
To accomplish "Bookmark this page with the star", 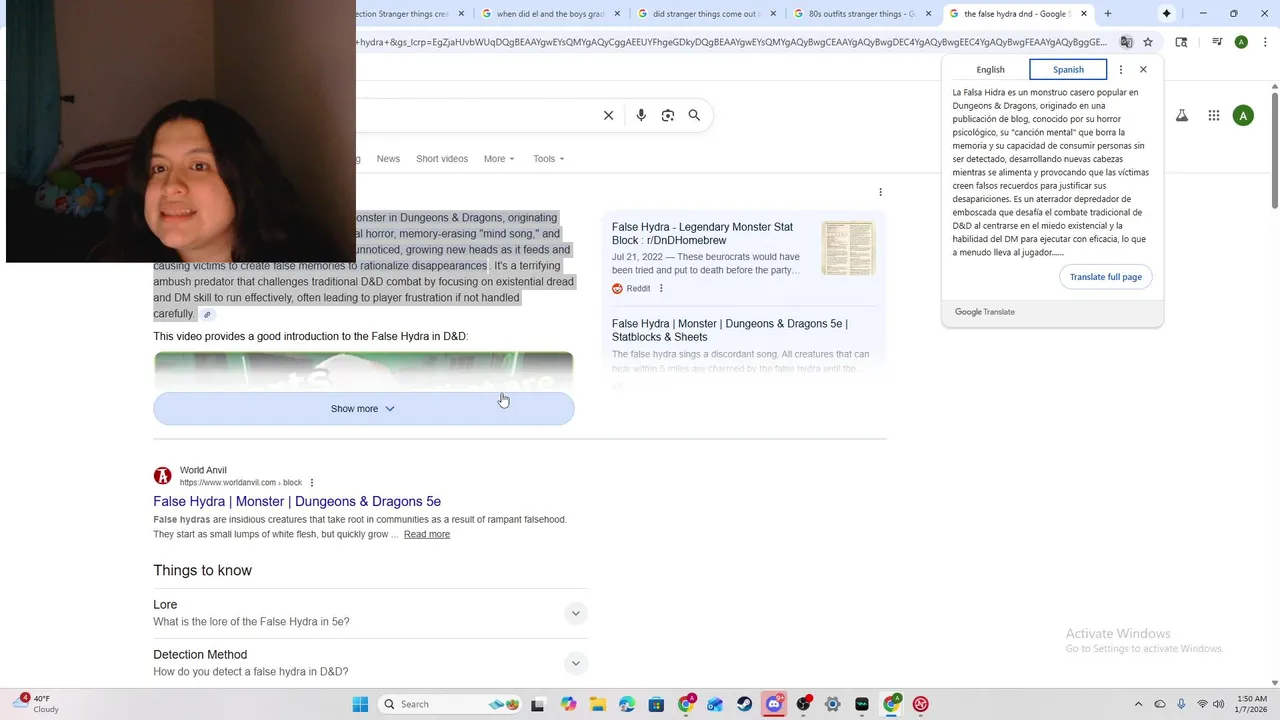I will click(x=1148, y=42).
